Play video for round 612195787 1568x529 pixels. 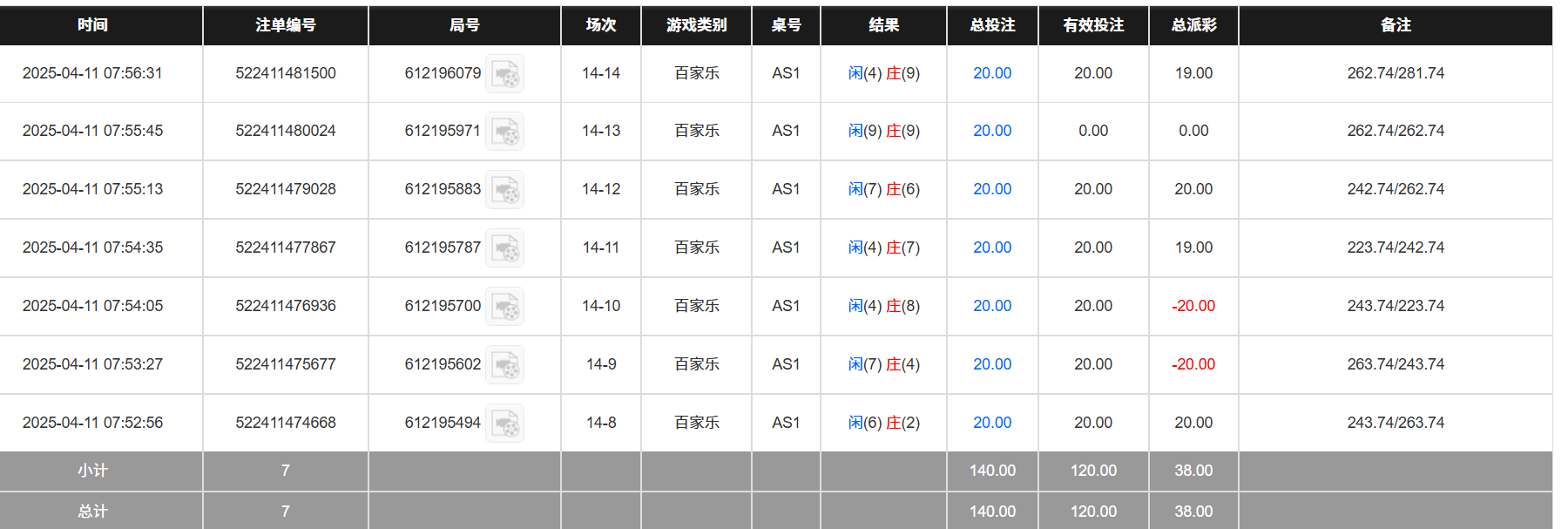pos(505,248)
